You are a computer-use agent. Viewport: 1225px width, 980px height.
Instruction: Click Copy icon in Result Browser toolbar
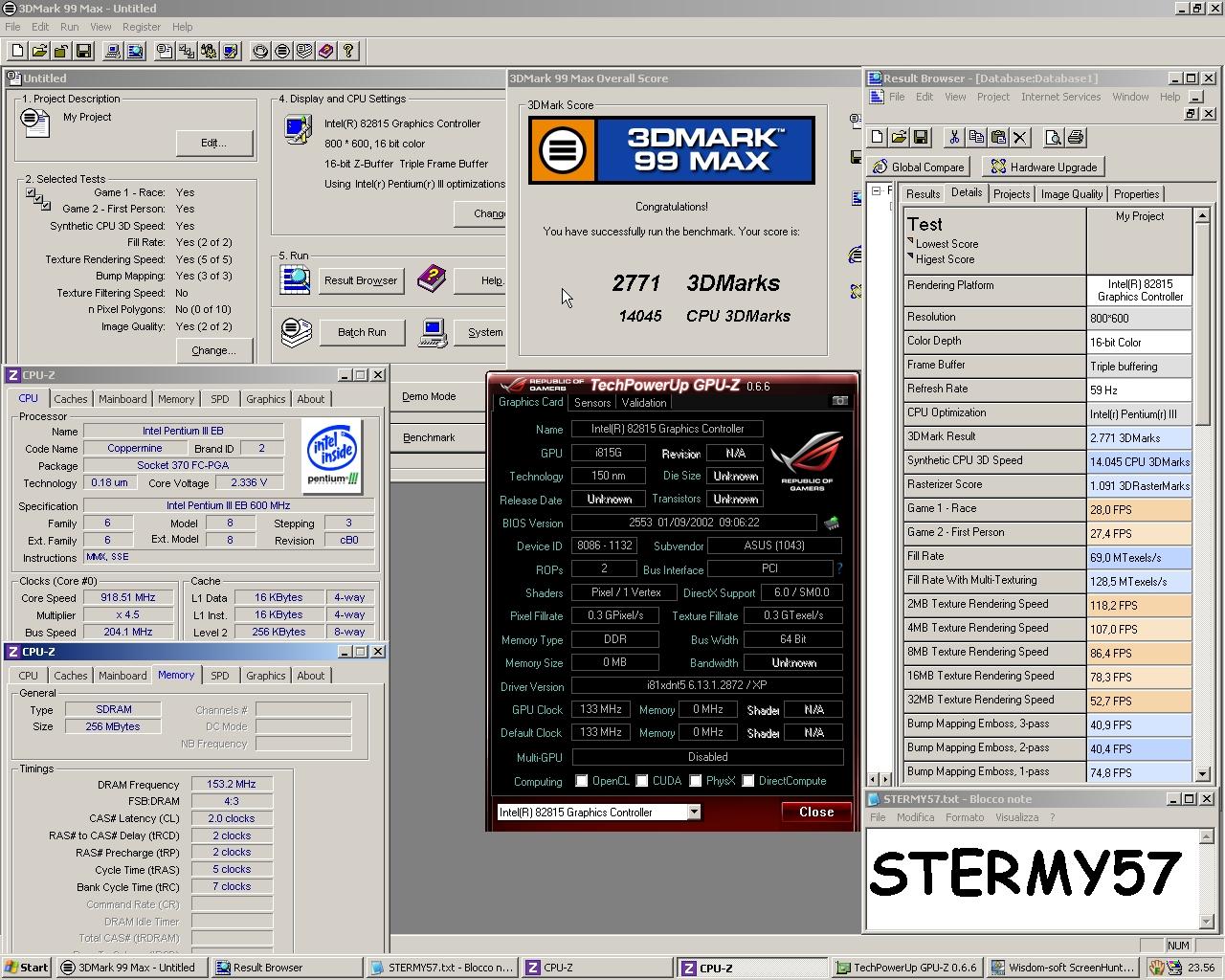tap(976, 138)
